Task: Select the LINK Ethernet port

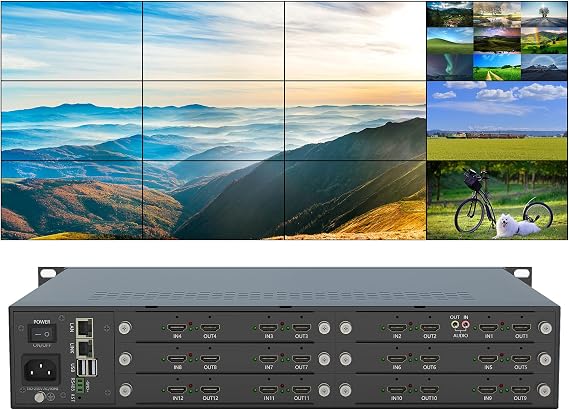Action: pyautogui.click(x=85, y=348)
